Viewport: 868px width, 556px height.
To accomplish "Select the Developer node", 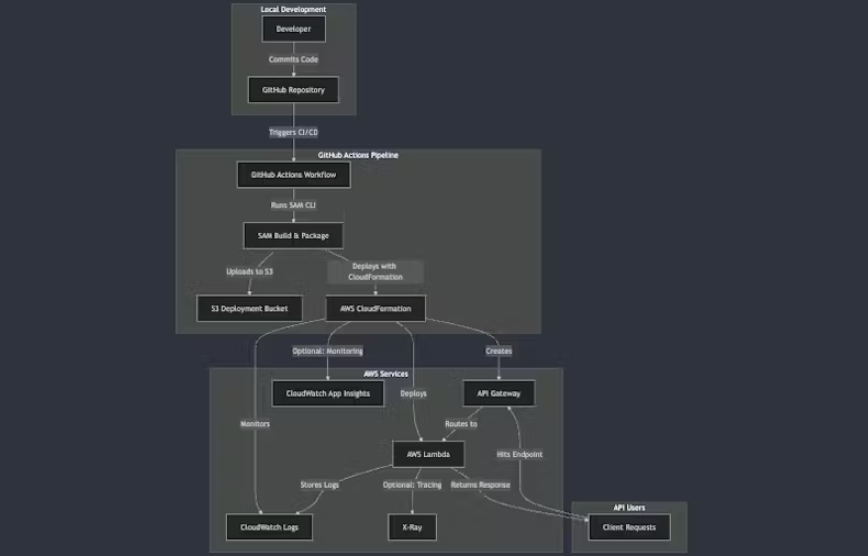I will coord(293,29).
